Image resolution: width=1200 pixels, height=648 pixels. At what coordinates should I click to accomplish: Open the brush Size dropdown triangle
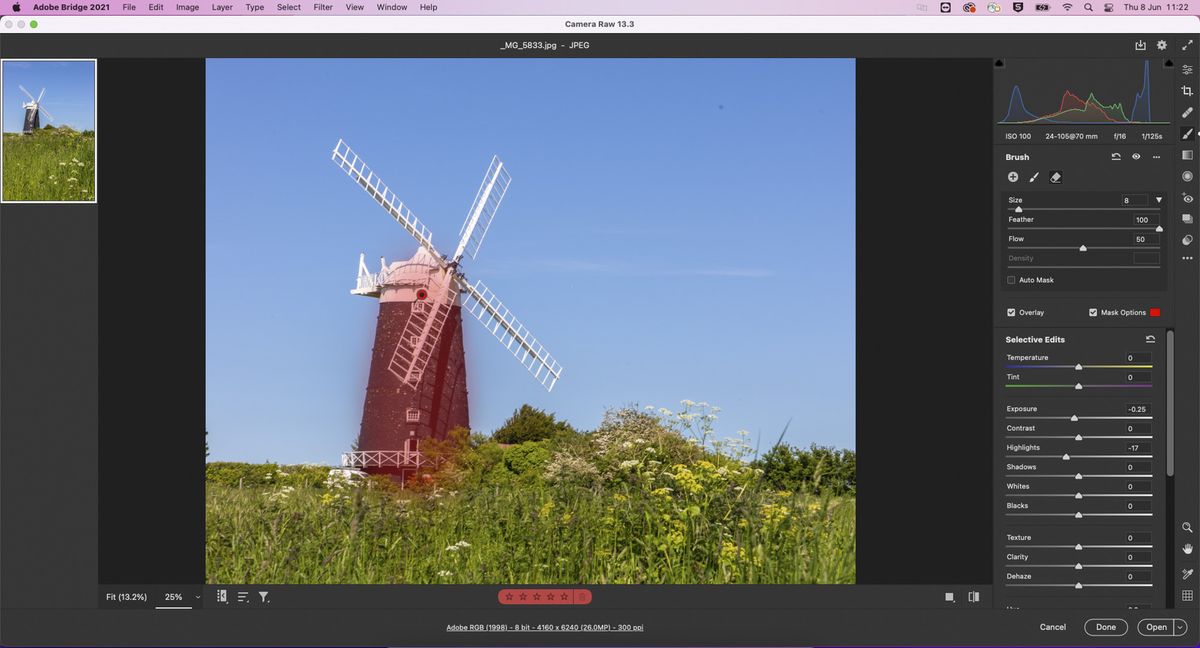pos(1159,199)
